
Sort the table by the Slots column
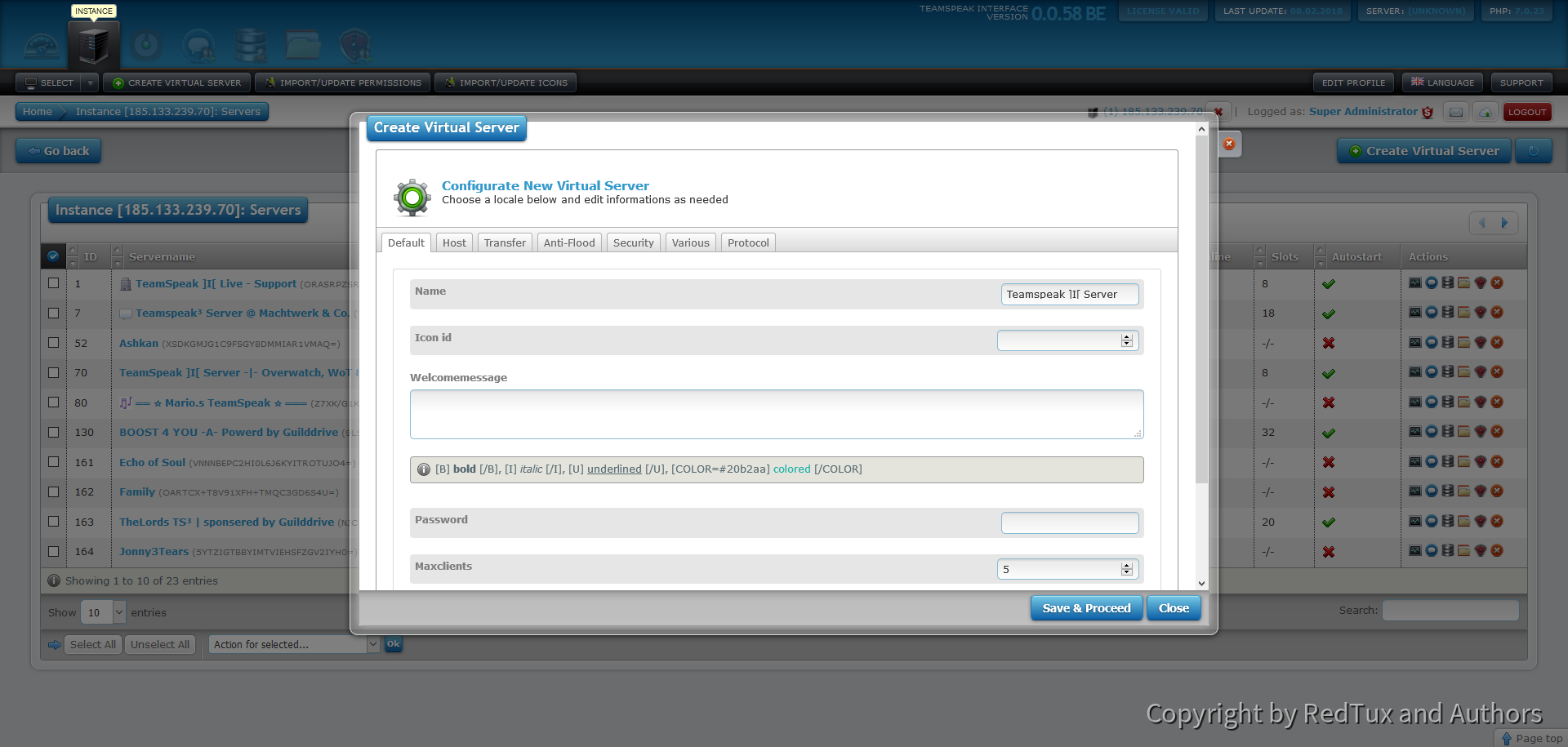(1284, 256)
